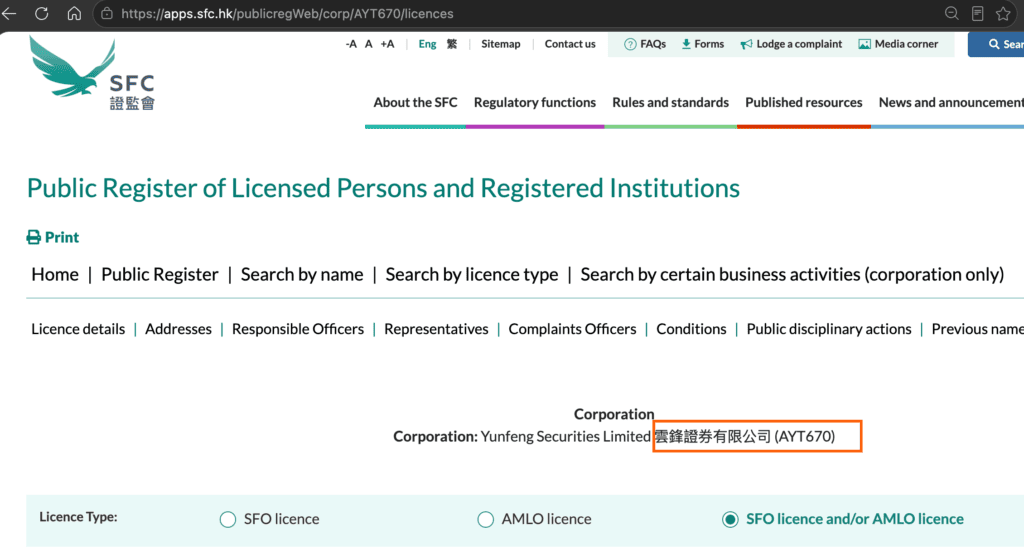Viewport: 1024px width, 554px height.
Task: Reset font size with A
Action: 368,44
